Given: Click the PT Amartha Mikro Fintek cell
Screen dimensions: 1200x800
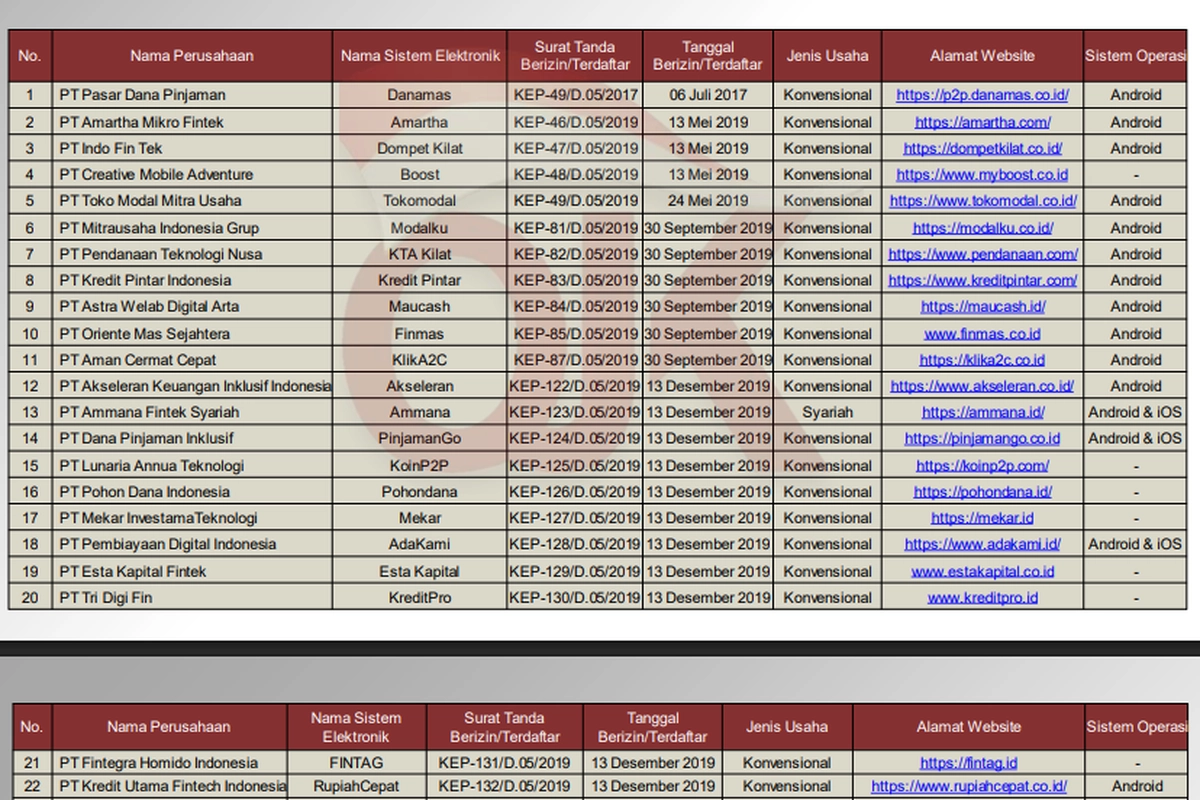Looking at the screenshot, I should coord(141,122).
